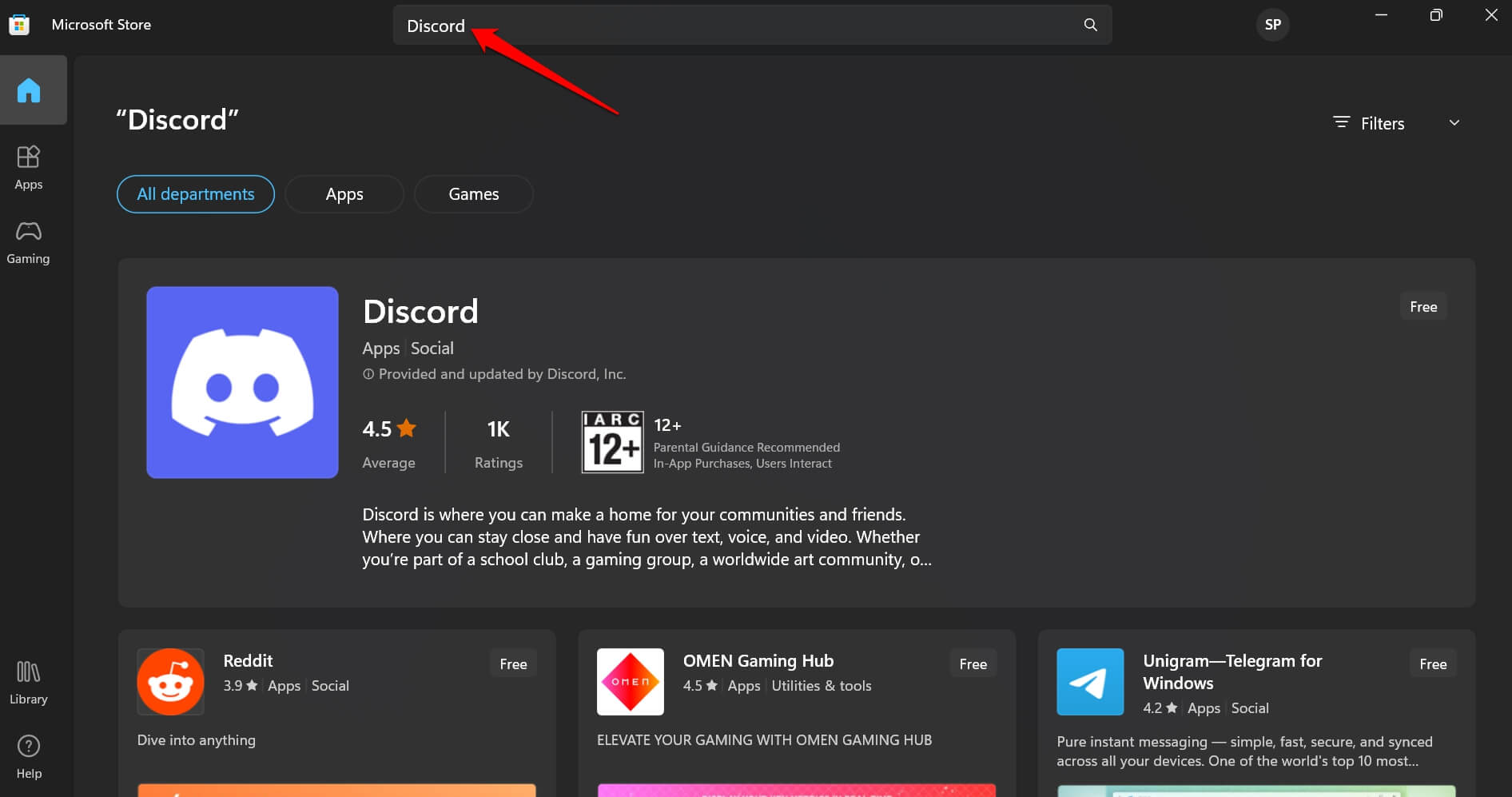Click the Discord app icon thumbnail
This screenshot has height=797, width=1512.
(x=242, y=382)
